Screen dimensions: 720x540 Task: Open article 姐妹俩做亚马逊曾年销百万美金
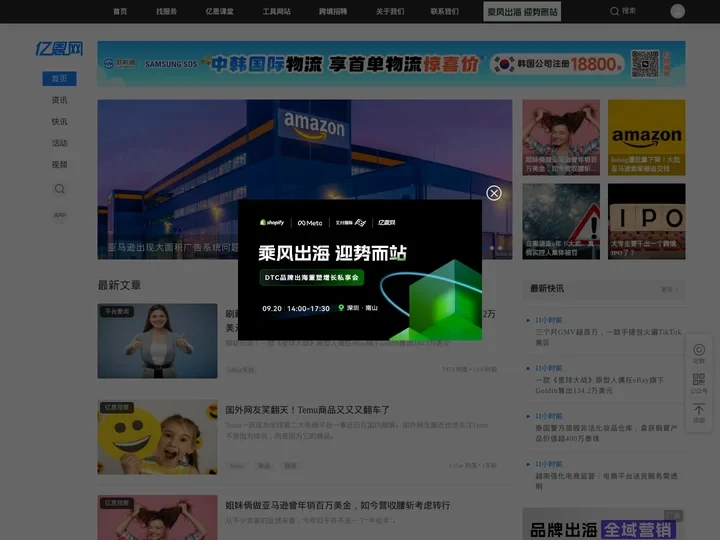pyautogui.click(x=338, y=505)
